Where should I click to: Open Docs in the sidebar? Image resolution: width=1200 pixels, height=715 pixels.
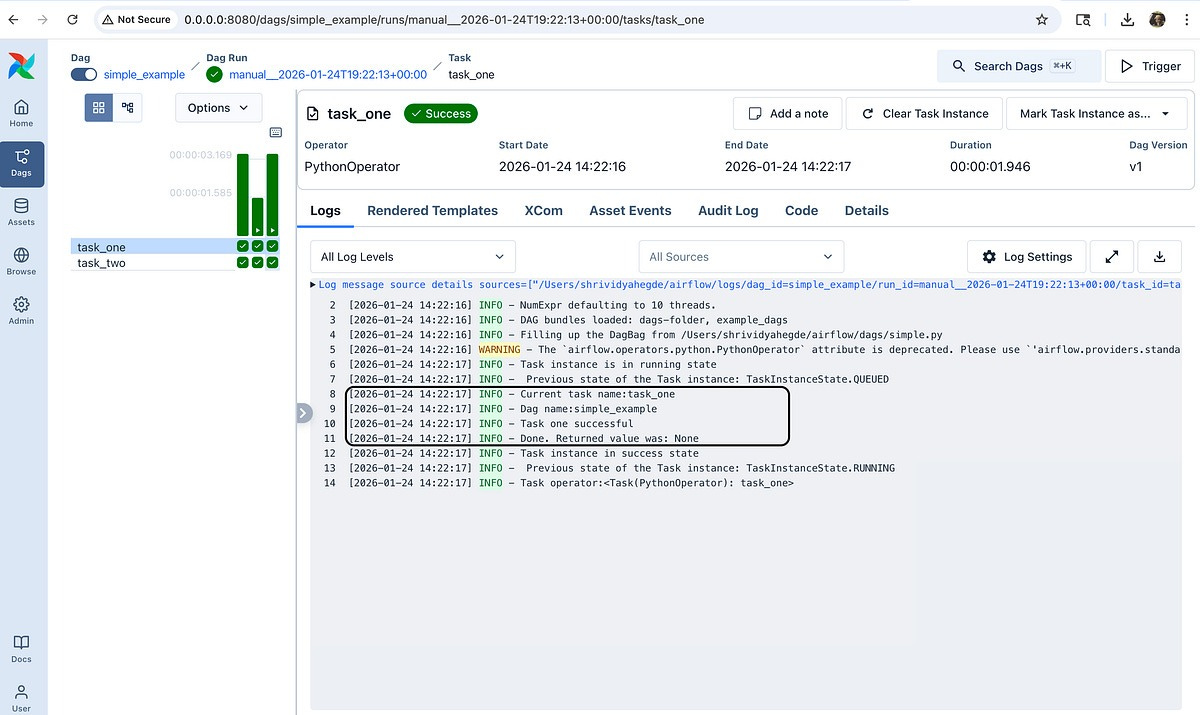(21, 648)
